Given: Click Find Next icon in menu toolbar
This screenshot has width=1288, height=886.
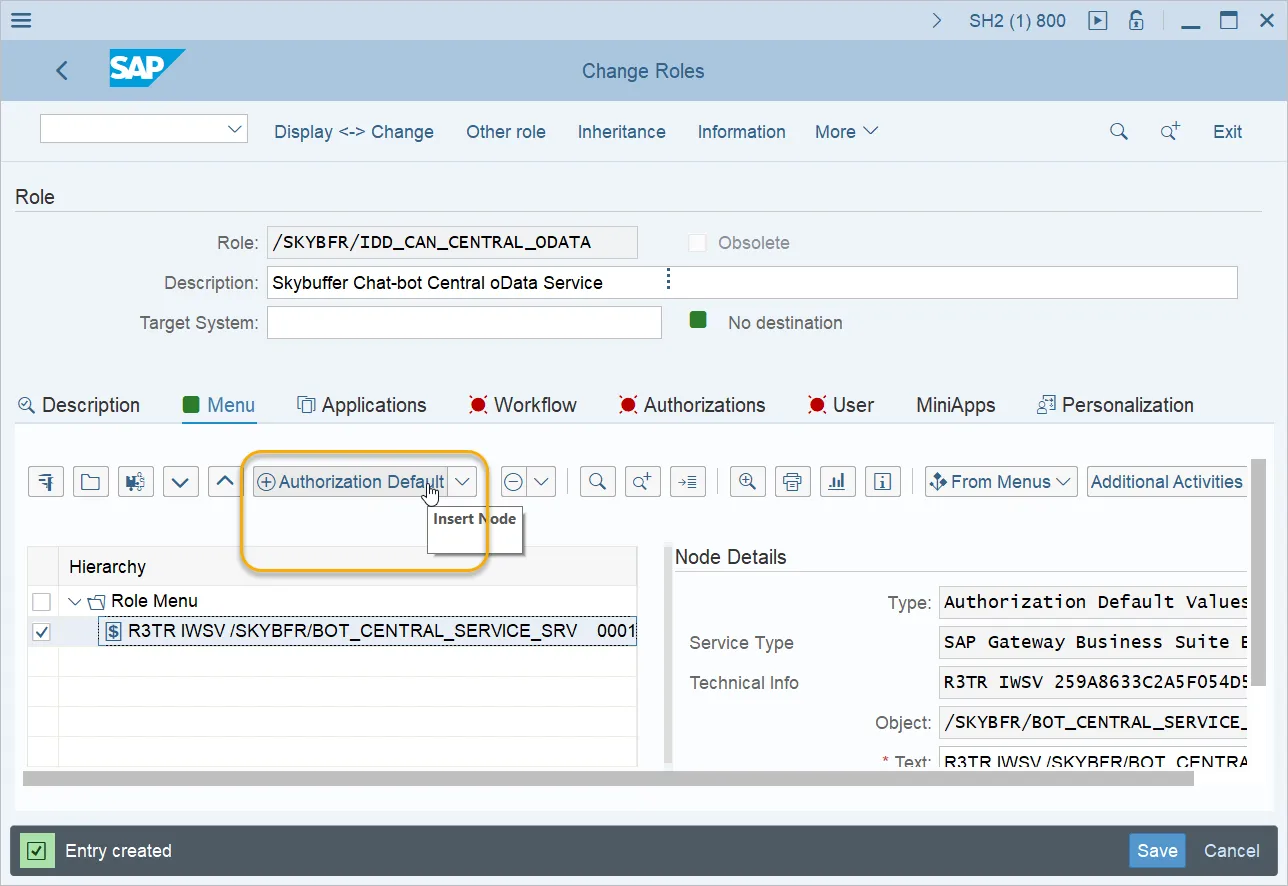Looking at the screenshot, I should click(643, 482).
